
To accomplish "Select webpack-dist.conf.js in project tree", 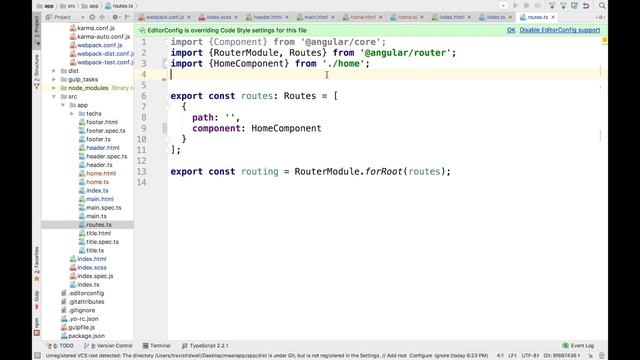I will click(x=102, y=53).
